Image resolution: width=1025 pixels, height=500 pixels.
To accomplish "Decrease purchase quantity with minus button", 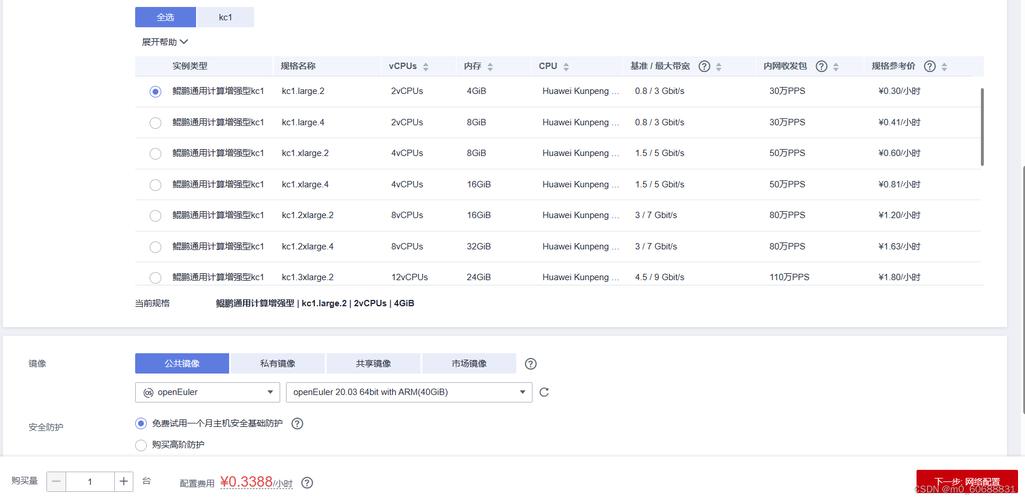I will tap(56, 482).
